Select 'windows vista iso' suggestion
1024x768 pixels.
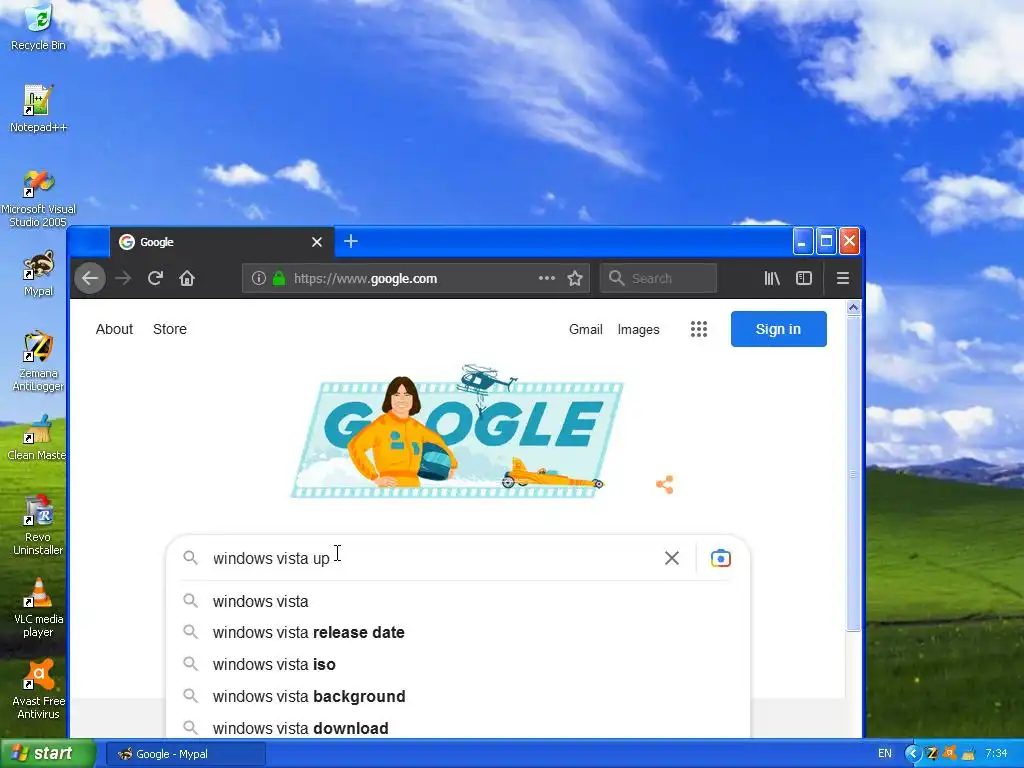(457, 665)
